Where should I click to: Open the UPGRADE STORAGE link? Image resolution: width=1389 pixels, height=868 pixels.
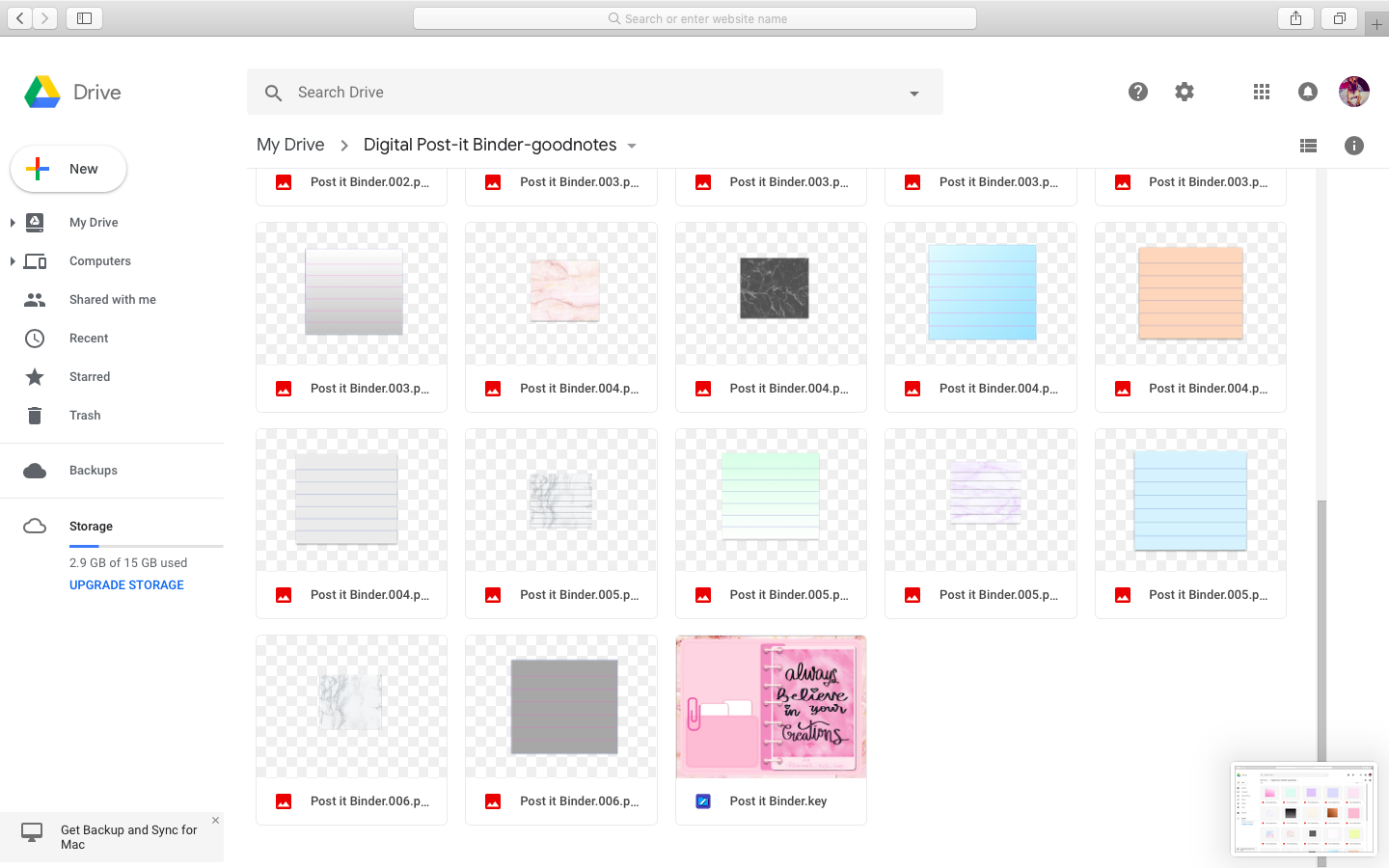(126, 584)
